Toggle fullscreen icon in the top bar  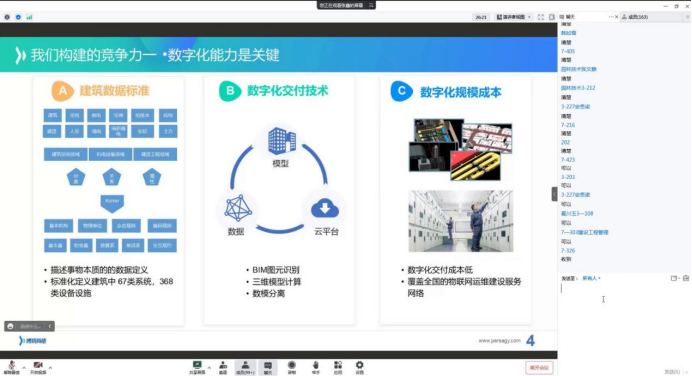541,17
